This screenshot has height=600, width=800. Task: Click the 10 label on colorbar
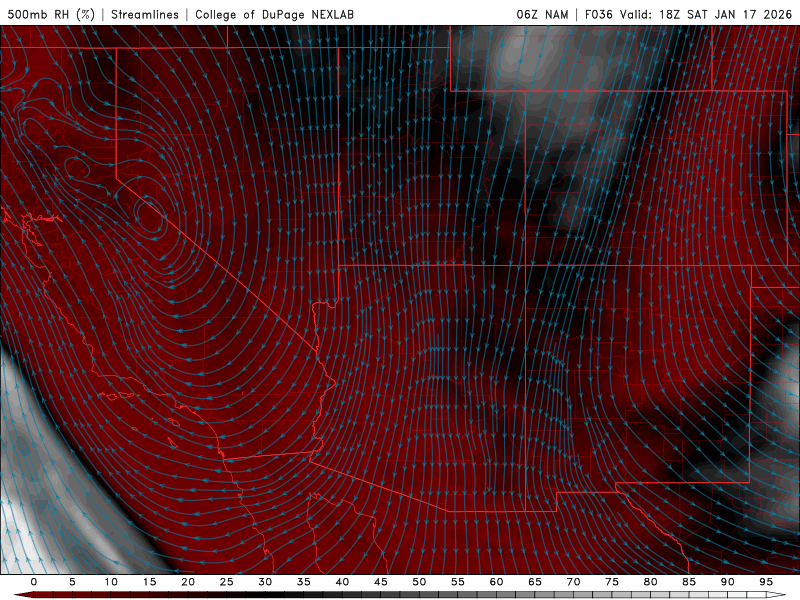pyautogui.click(x=111, y=582)
